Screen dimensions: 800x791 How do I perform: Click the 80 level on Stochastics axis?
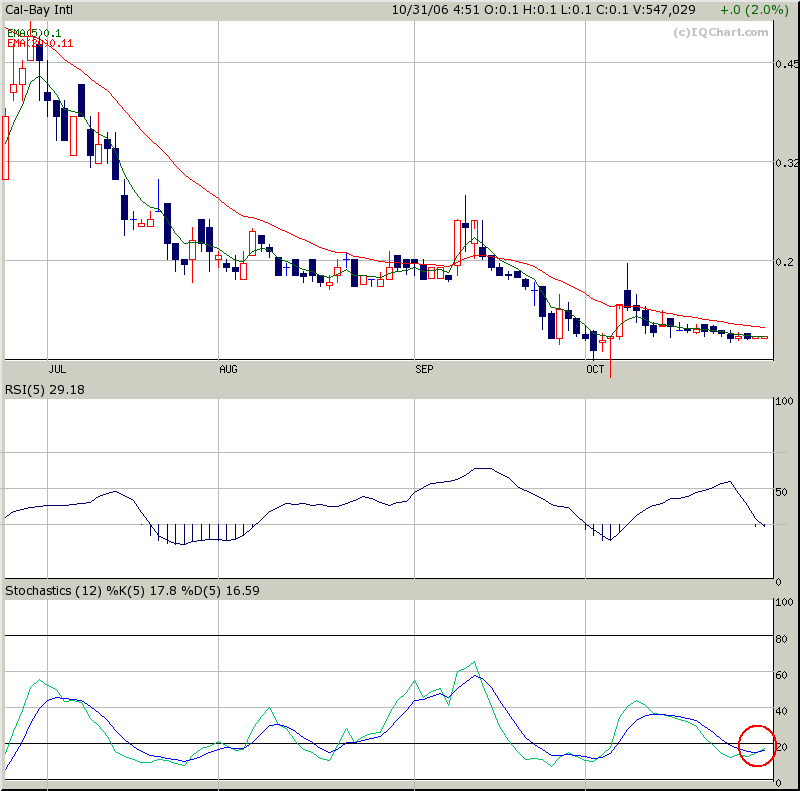click(x=783, y=638)
